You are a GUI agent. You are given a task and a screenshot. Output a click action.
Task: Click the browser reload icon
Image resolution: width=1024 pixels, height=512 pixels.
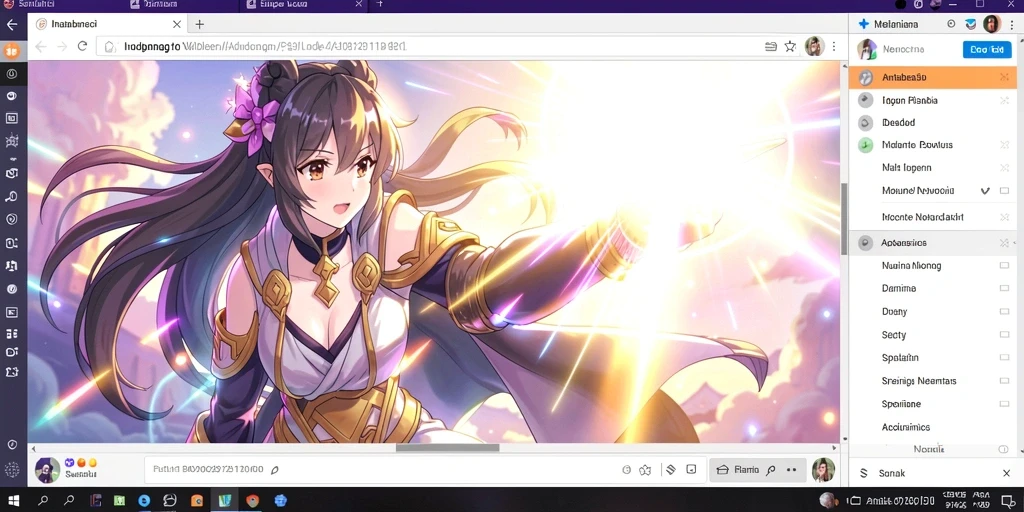(82, 46)
